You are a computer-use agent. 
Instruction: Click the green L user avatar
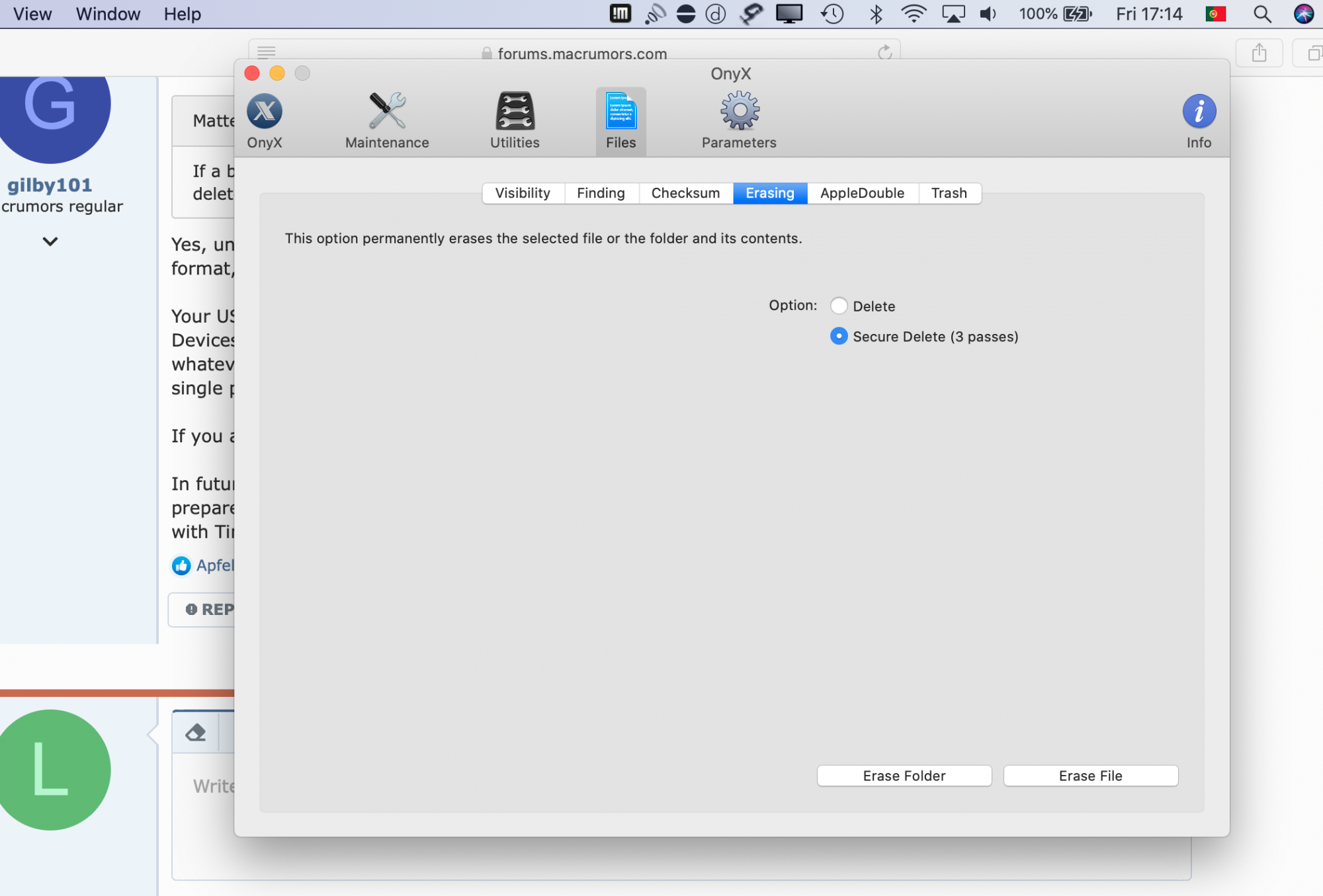pos(50,770)
